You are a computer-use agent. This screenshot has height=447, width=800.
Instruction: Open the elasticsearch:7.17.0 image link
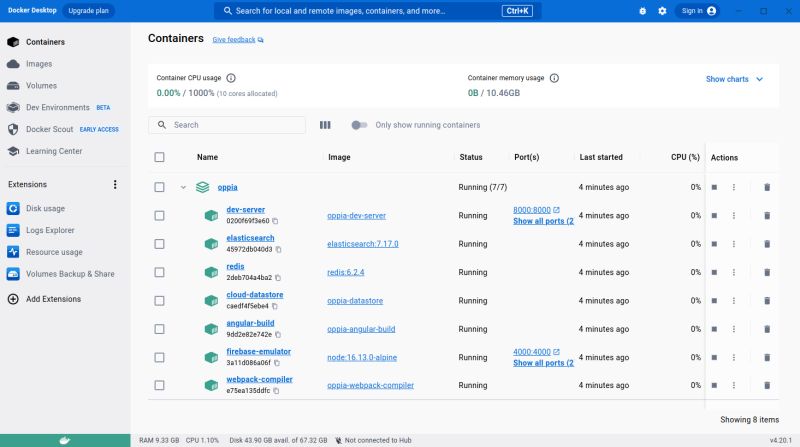tap(363, 244)
